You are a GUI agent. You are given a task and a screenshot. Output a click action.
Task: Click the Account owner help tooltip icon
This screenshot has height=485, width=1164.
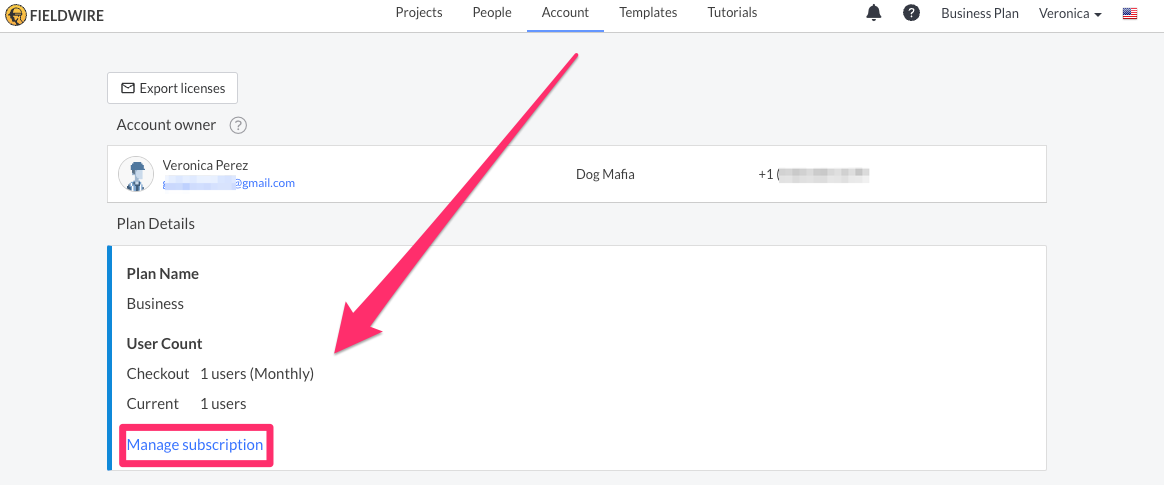(238, 126)
